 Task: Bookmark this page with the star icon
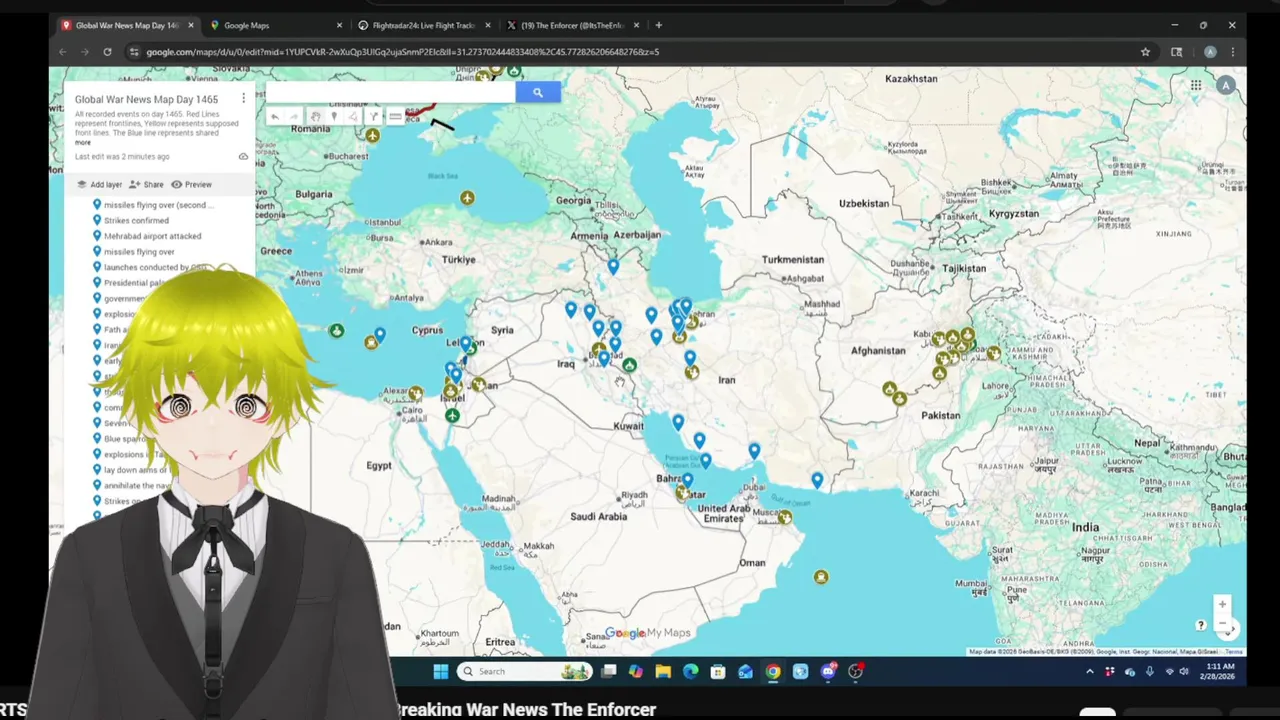[1145, 52]
